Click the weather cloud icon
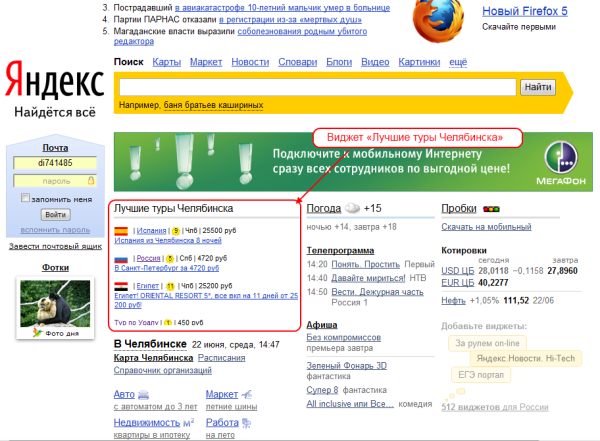The height and width of the screenshot is (441, 600). pos(352,208)
